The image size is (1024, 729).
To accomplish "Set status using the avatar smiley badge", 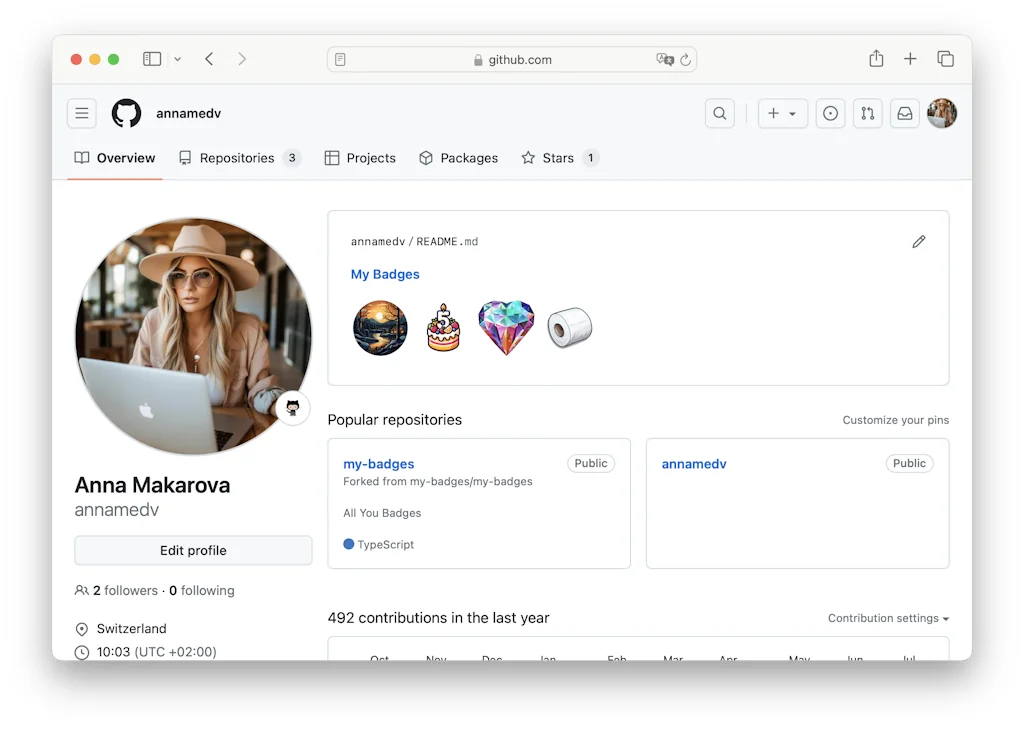I will click(x=293, y=407).
